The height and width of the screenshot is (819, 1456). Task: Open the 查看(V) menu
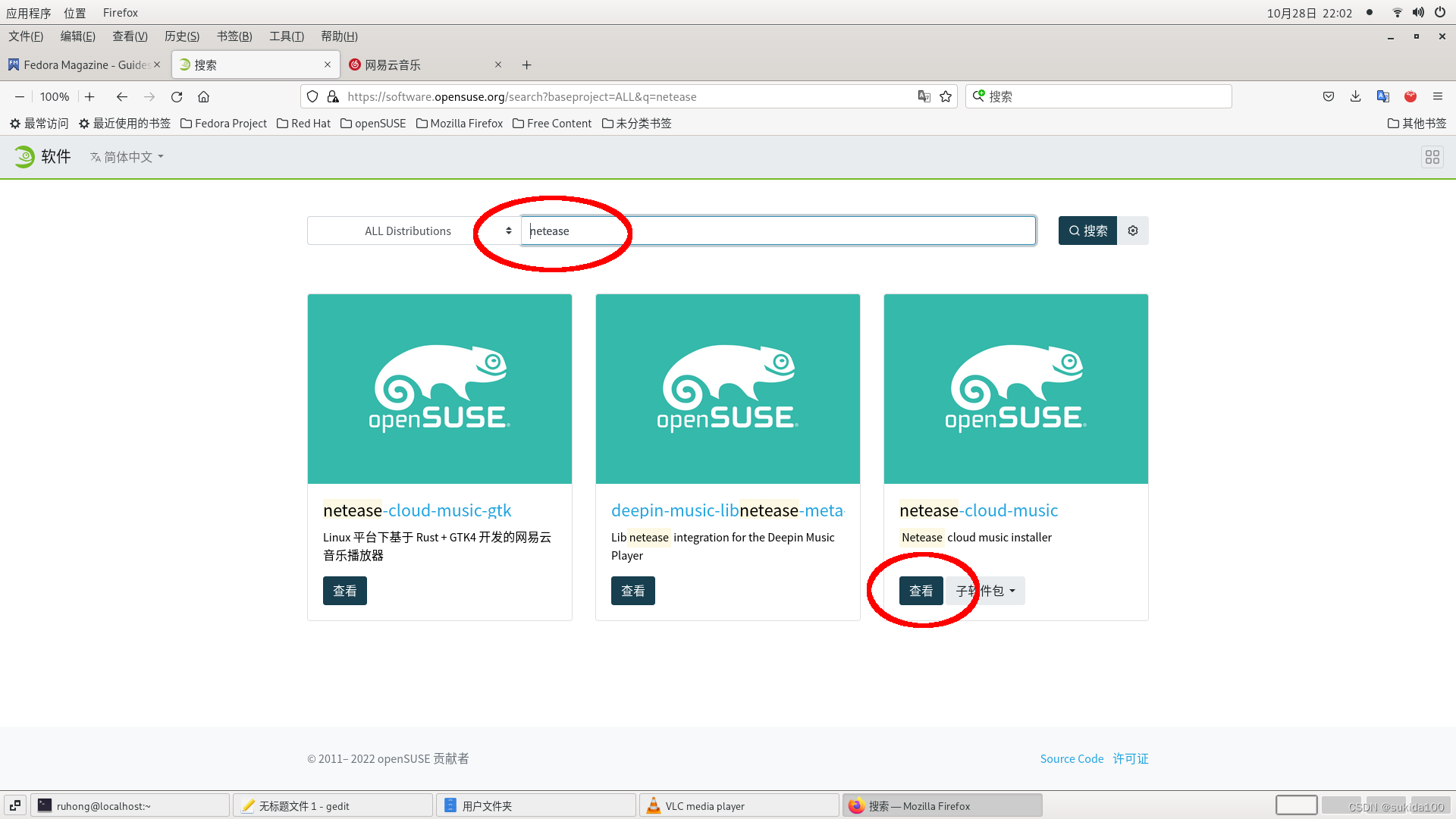point(130,36)
